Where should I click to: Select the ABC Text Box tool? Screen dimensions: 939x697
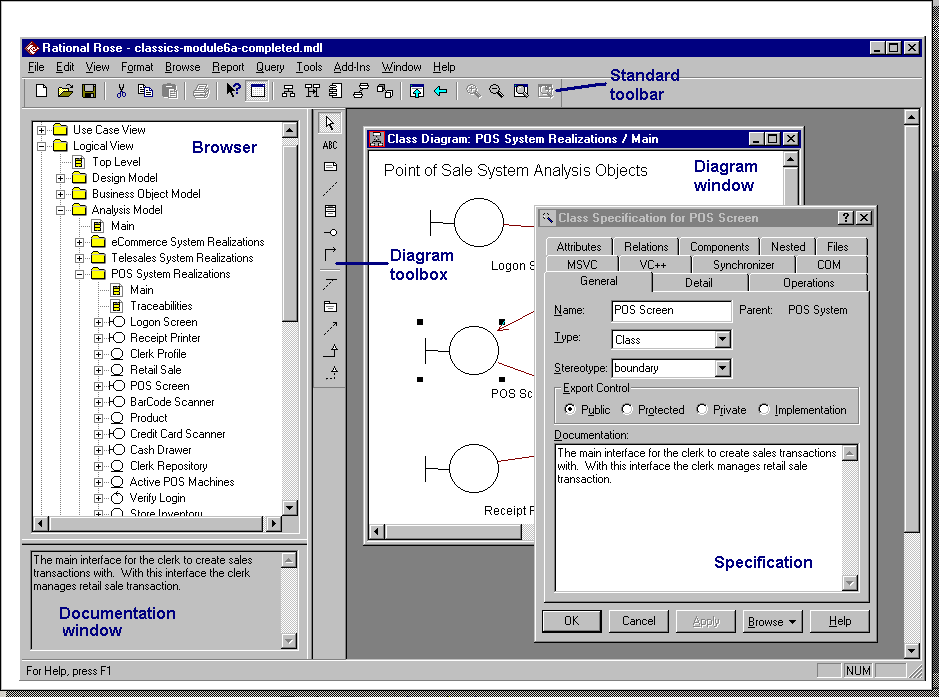click(330, 145)
